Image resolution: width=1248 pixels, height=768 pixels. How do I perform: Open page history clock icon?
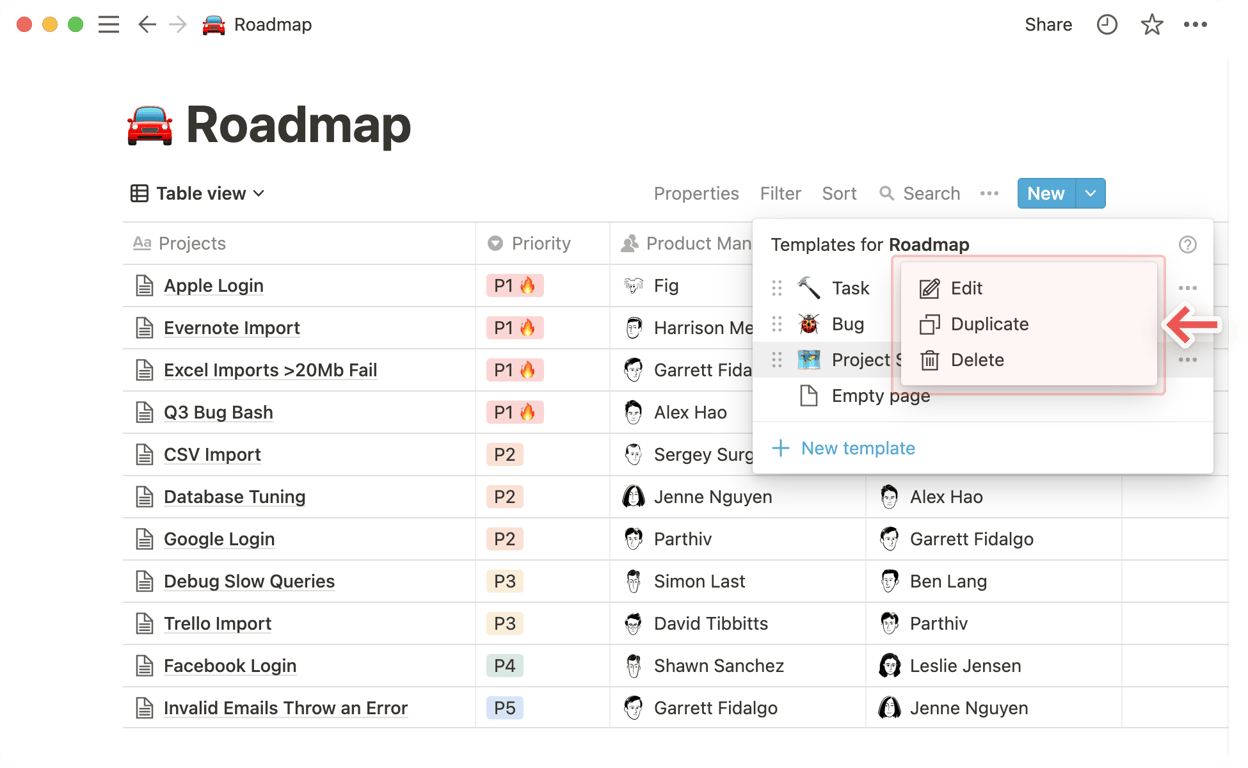point(1107,25)
